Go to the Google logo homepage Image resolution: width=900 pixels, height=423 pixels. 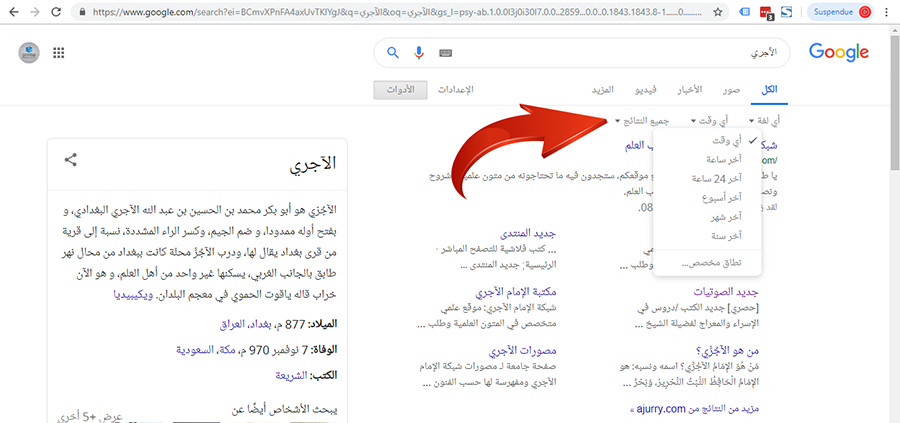click(839, 53)
